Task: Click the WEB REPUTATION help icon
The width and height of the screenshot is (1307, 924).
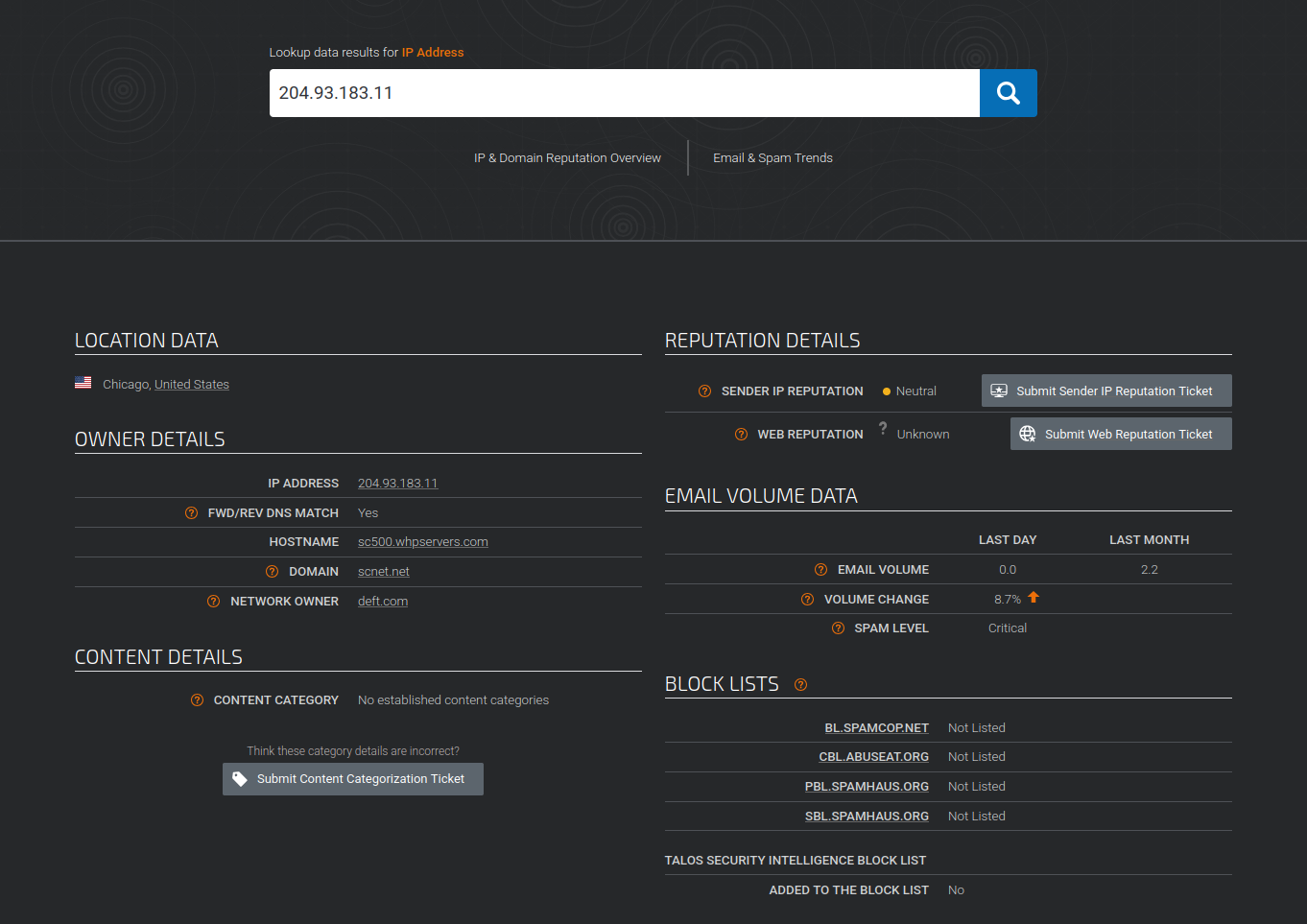Action: point(740,434)
